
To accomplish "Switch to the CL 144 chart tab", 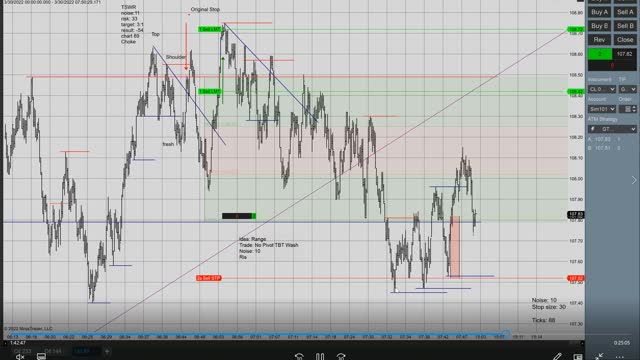I will 53,351.
